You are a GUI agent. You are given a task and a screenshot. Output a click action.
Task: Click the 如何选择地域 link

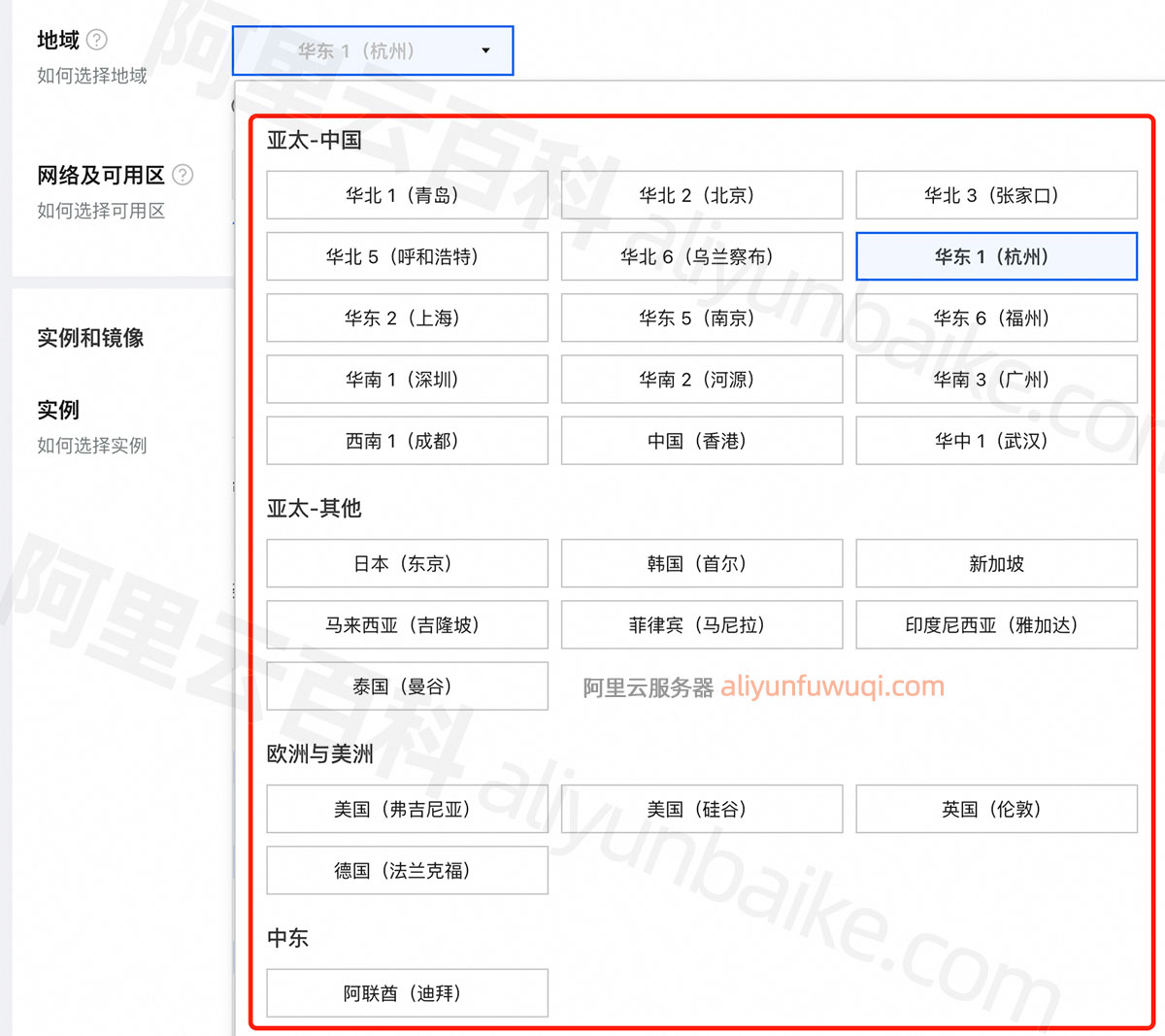click(92, 76)
